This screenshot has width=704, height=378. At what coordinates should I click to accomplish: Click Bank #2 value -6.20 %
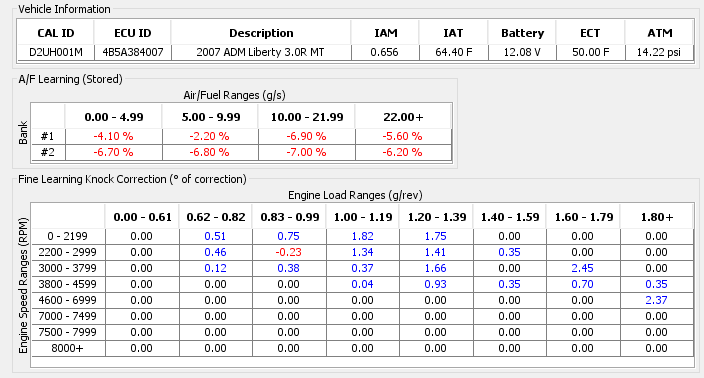(402, 152)
